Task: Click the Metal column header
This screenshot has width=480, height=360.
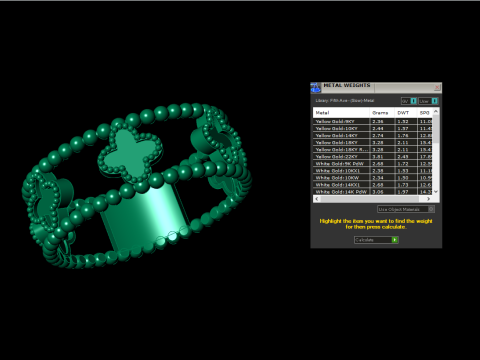Action: pos(341,113)
